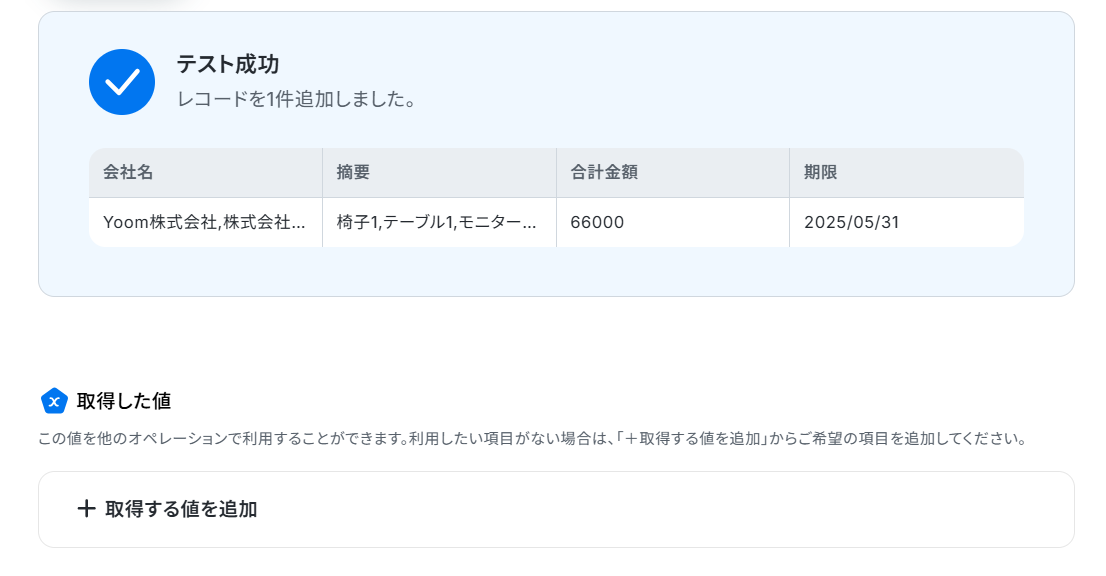Viewport: 1106px width, 576px height.
Task: Click the Yoom株式会社 company name cell
Action: [x=205, y=222]
